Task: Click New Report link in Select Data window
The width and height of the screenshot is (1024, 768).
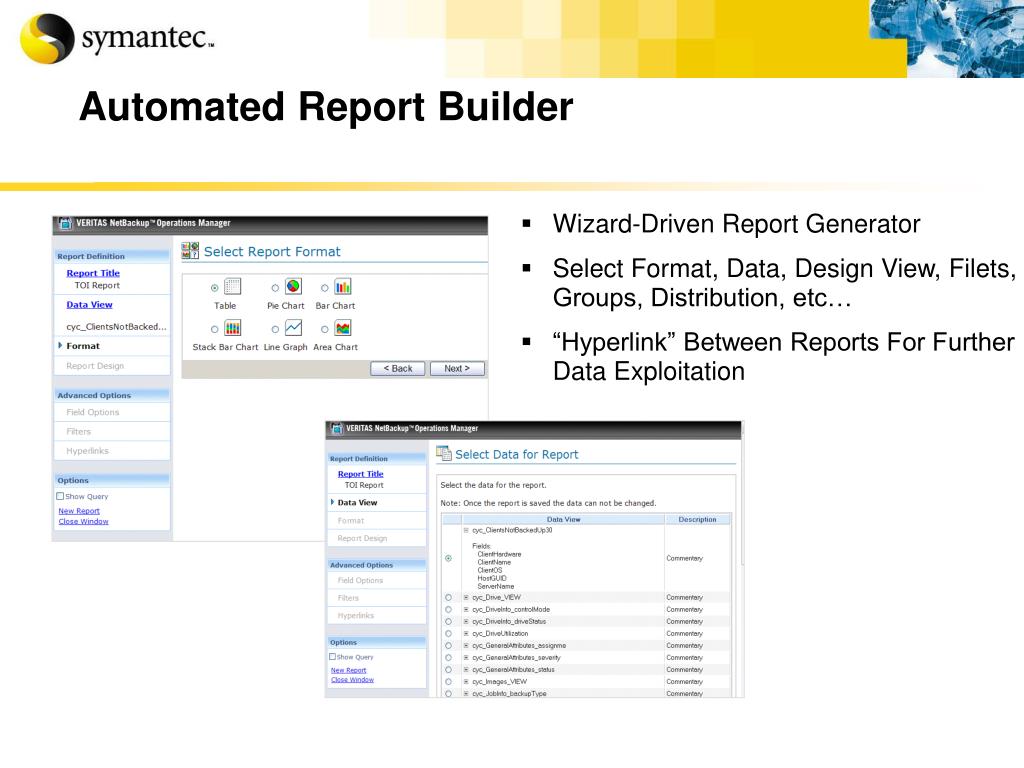Action: (348, 670)
